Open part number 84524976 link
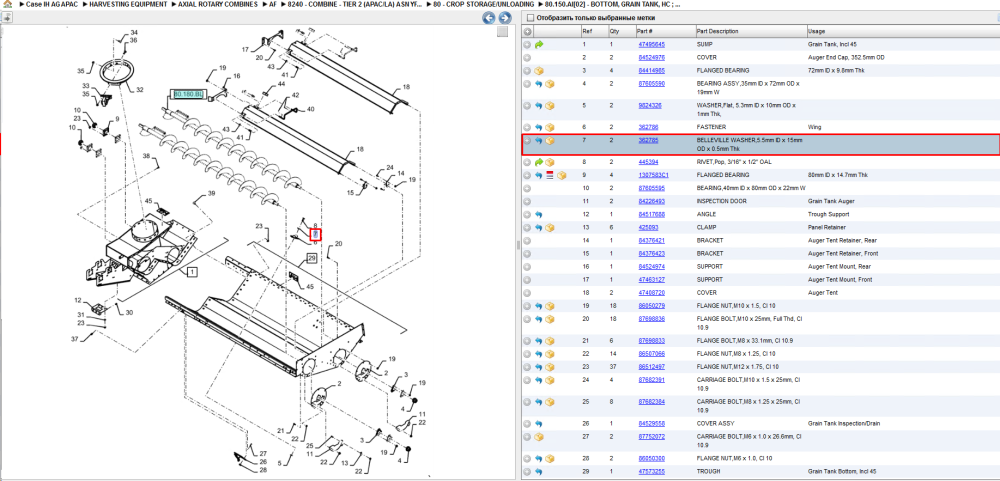Screen dimensions: 1000x481 coord(651,58)
